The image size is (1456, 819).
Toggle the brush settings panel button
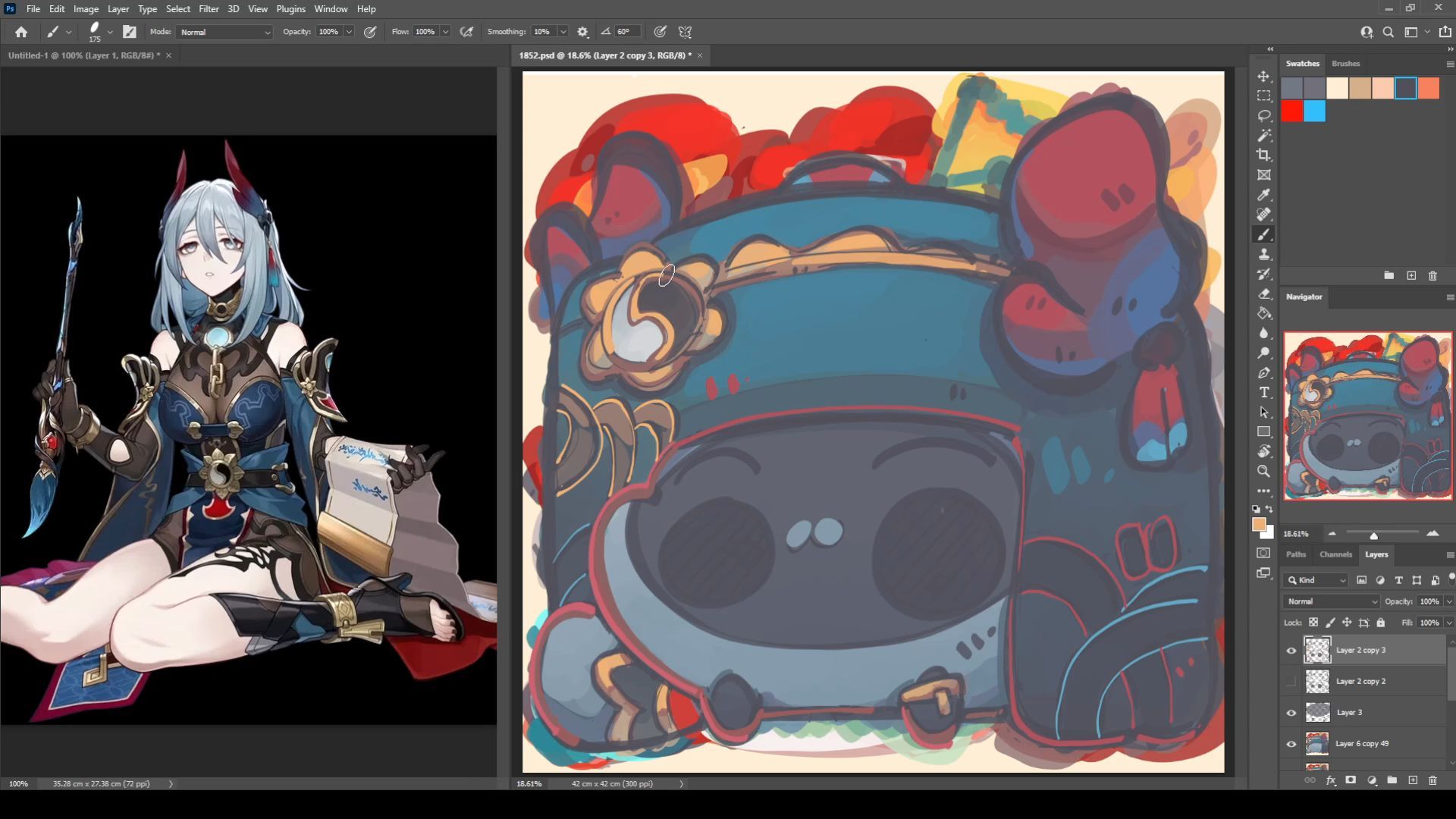[x=130, y=32]
